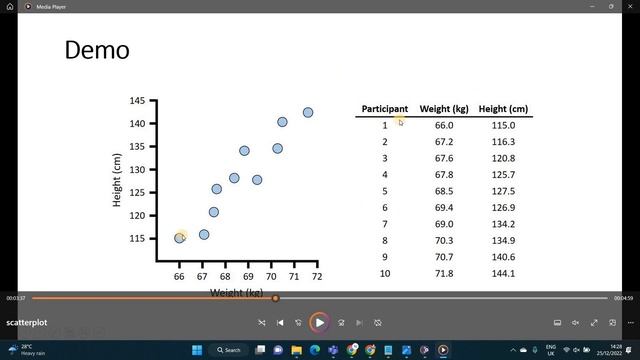This screenshot has width=640, height=360.
Task: Open the more options menu
Action: point(631,323)
